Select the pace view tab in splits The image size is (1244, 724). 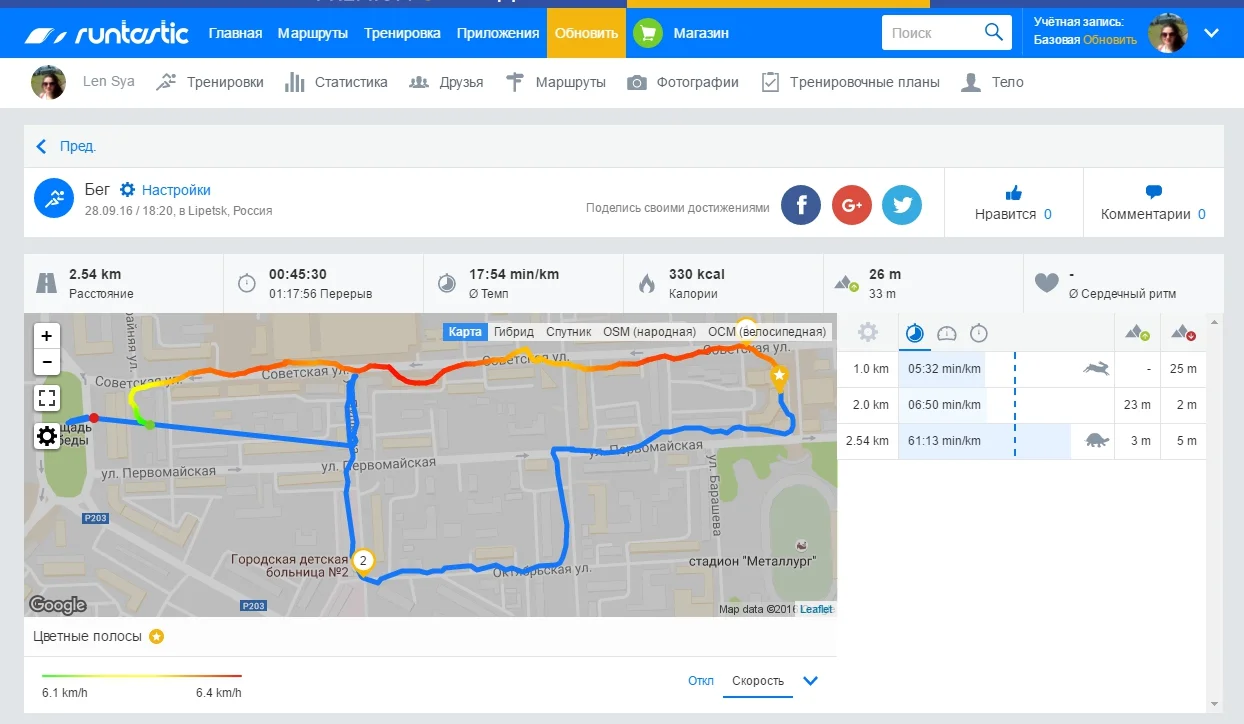coord(914,333)
